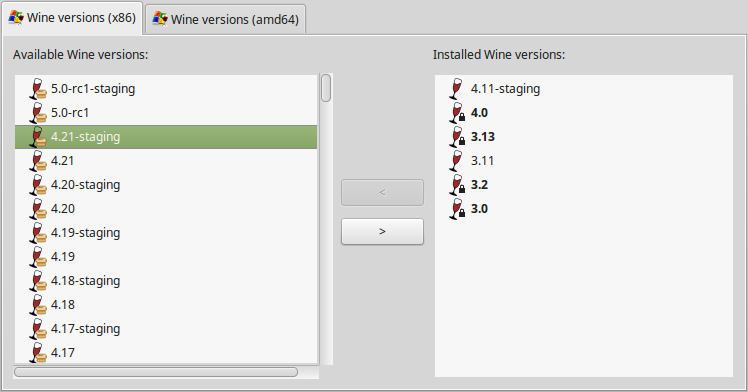Screen dimensions: 748x392
Task: Select 4.17-staging in the available list
Action: [166, 329]
